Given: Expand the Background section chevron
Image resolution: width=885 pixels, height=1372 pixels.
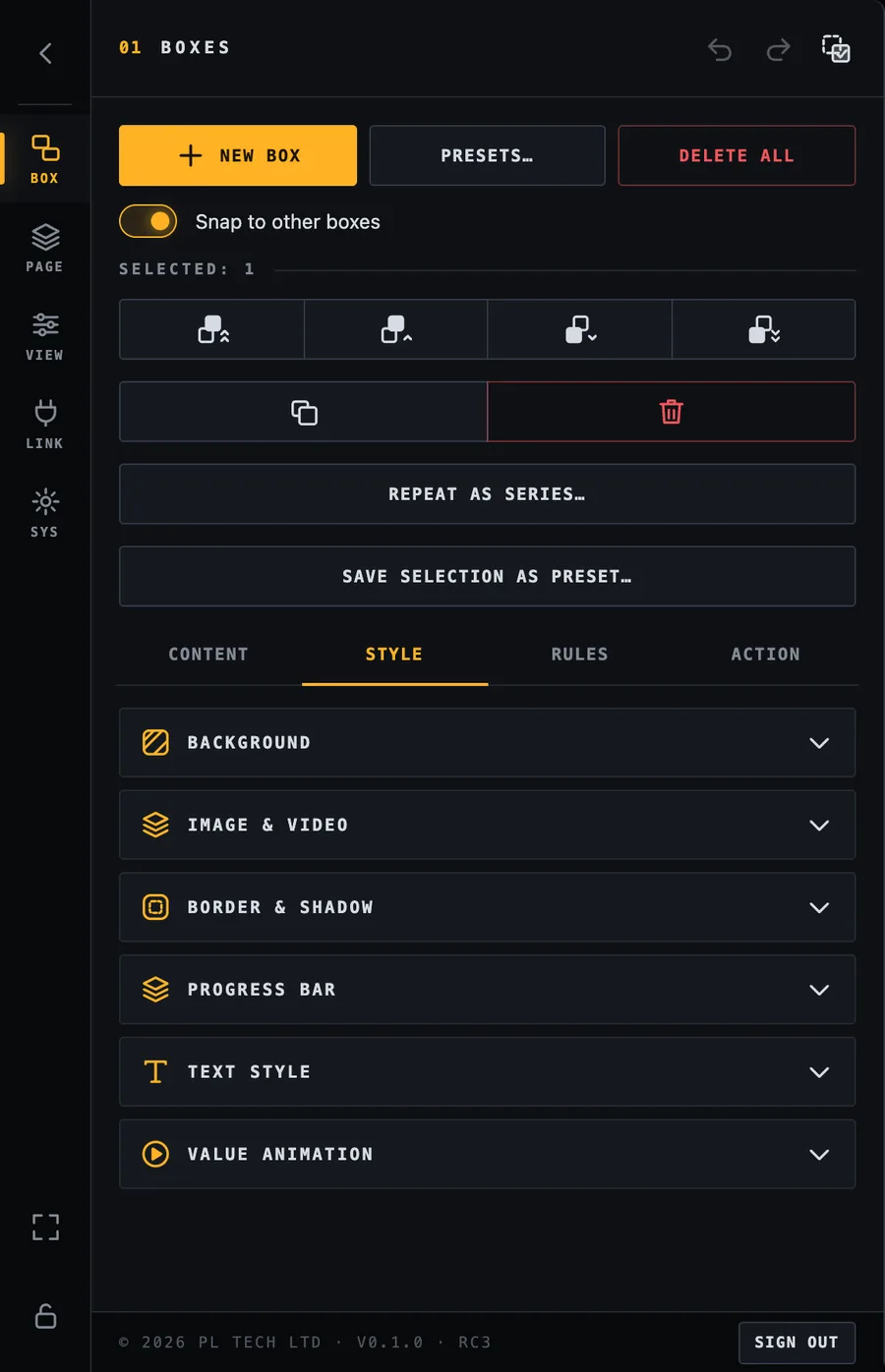Looking at the screenshot, I should [x=819, y=743].
